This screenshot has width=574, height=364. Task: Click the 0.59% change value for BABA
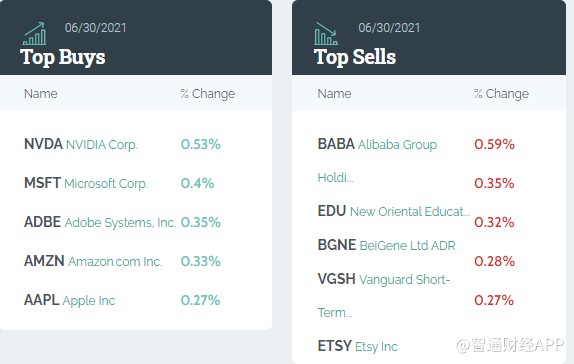[x=494, y=144]
